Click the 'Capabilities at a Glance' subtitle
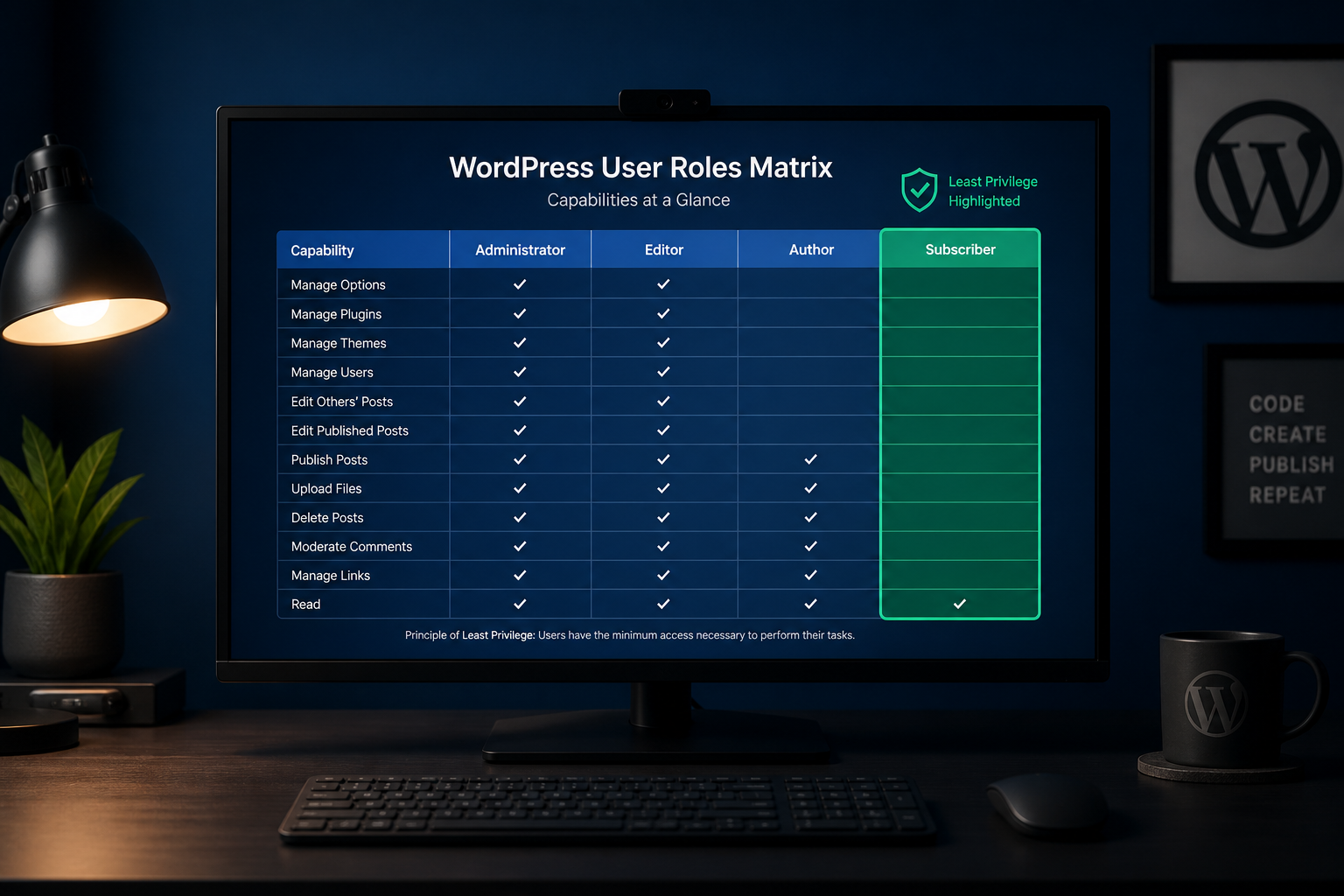The image size is (1344, 896). tap(639, 200)
